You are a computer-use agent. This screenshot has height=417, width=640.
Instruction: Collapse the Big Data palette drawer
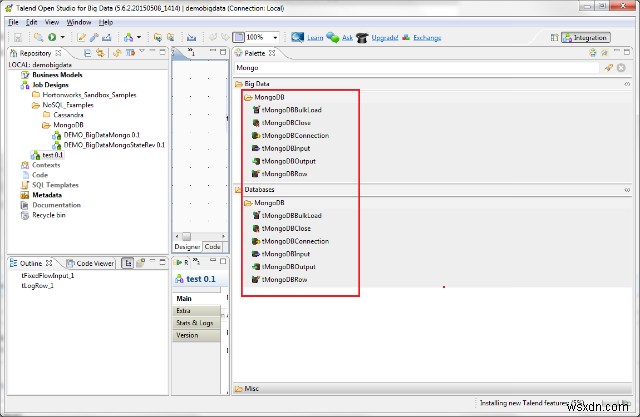[x=433, y=84]
